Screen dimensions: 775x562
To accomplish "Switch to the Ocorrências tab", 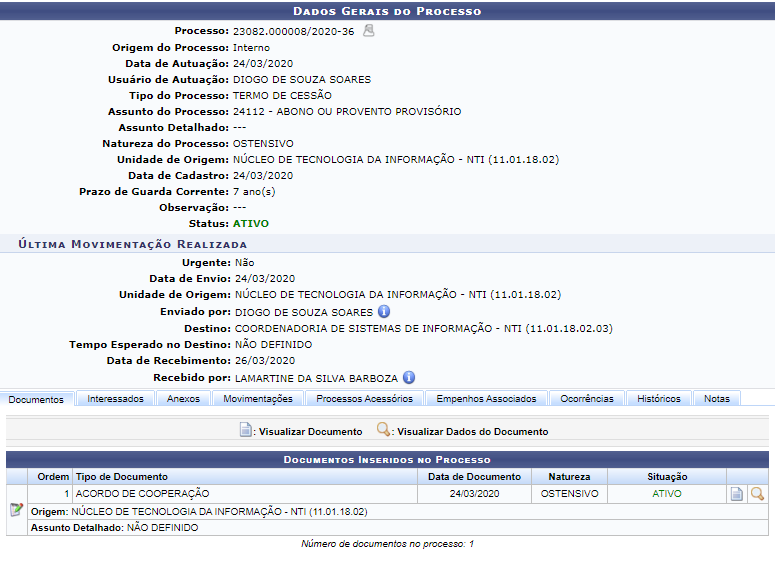I will 587,399.
